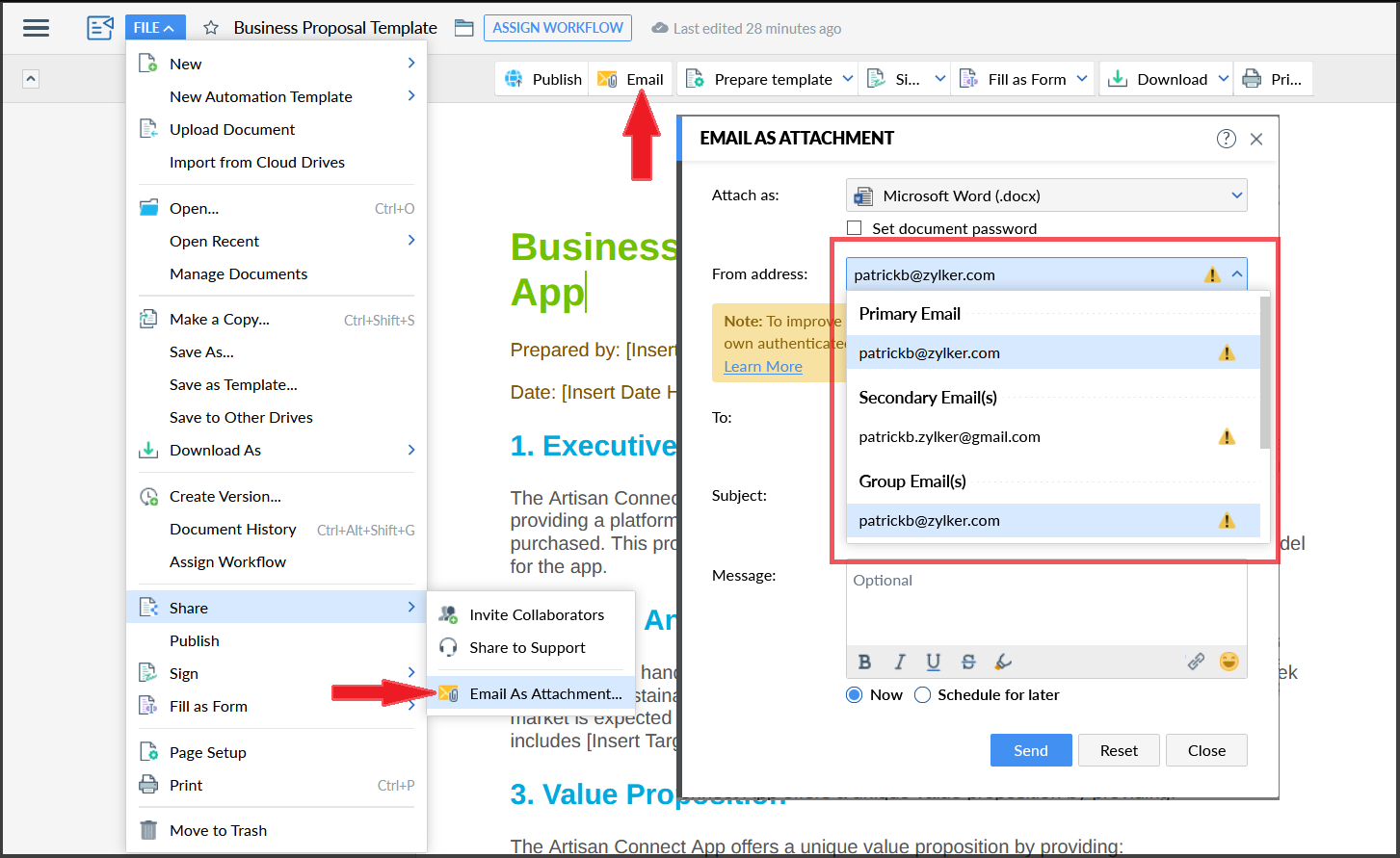Select secondary email patrickb.zylker@gmail.com
The width and height of the screenshot is (1400, 858).
(x=1053, y=436)
